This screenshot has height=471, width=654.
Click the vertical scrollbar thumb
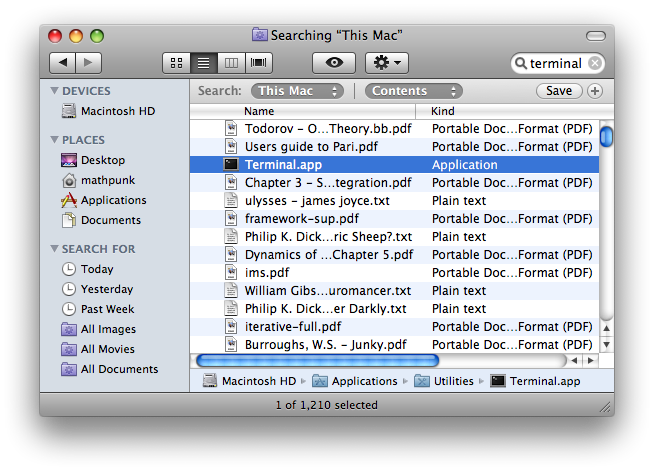click(606, 137)
